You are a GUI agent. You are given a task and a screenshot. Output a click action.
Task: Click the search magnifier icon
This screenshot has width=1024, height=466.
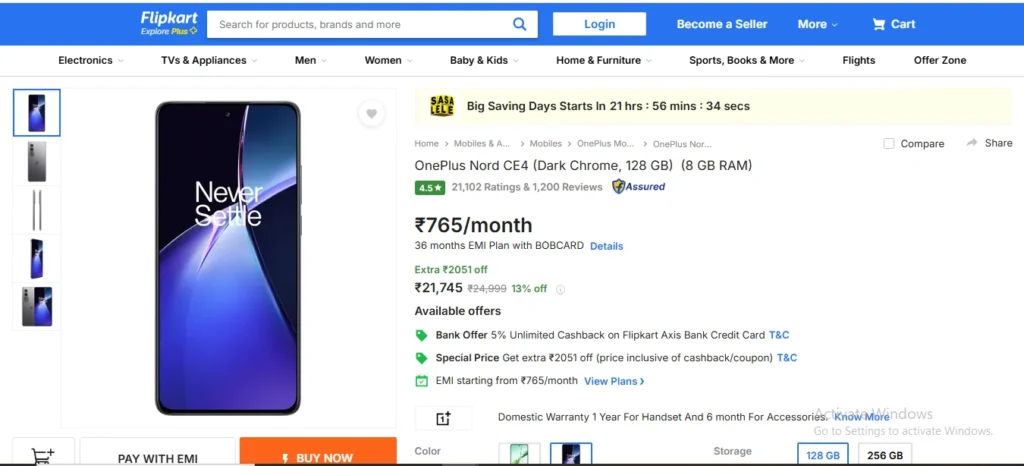point(519,24)
